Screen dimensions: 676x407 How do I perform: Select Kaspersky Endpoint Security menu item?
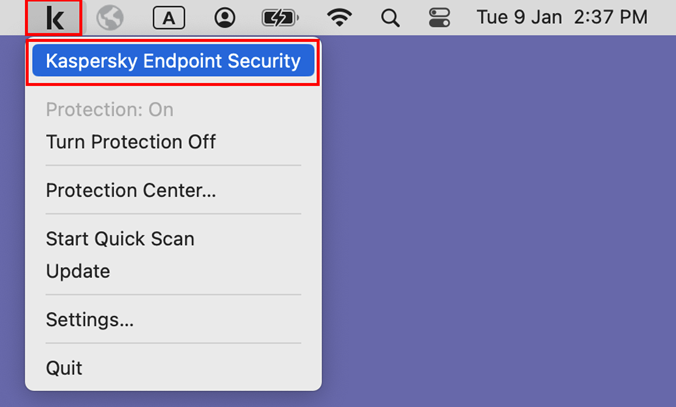173,61
